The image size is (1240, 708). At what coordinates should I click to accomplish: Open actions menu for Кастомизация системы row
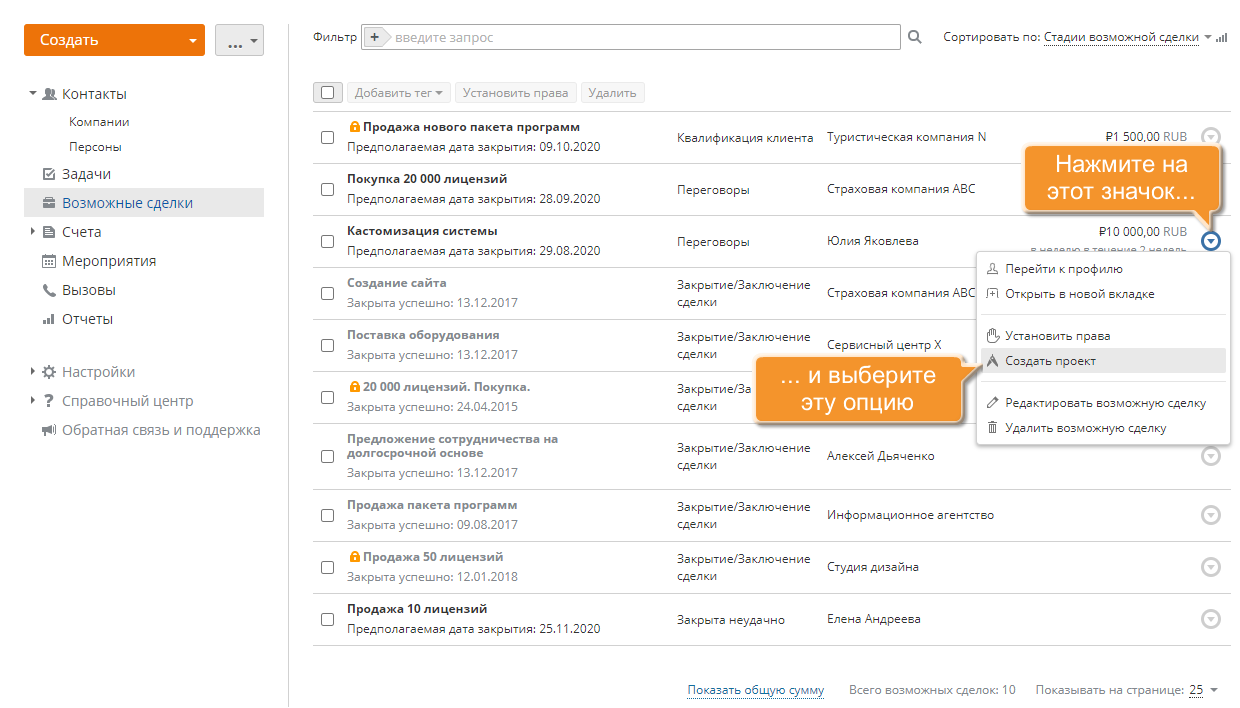(1211, 241)
